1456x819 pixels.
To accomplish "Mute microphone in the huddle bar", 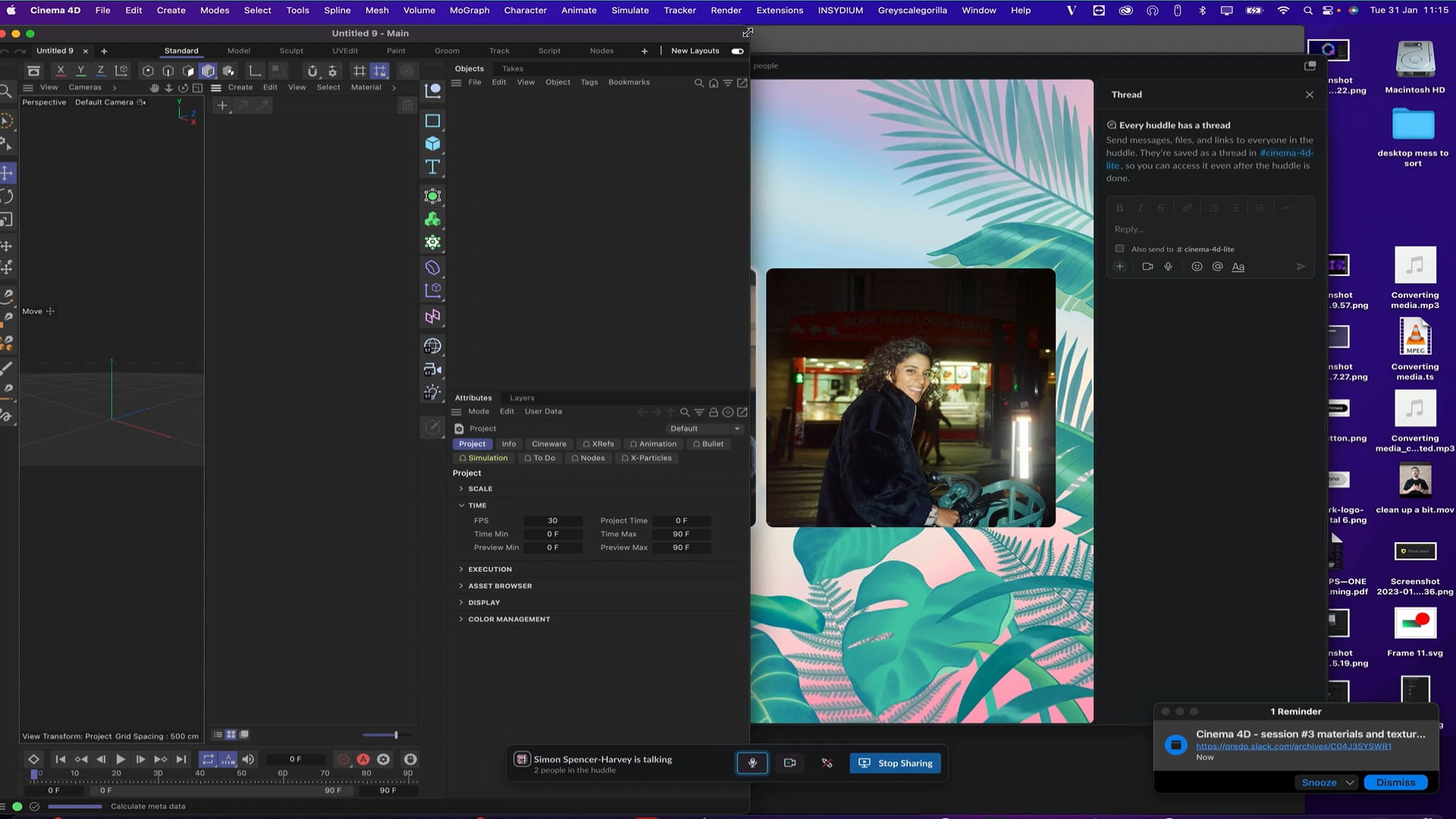I will (x=752, y=763).
